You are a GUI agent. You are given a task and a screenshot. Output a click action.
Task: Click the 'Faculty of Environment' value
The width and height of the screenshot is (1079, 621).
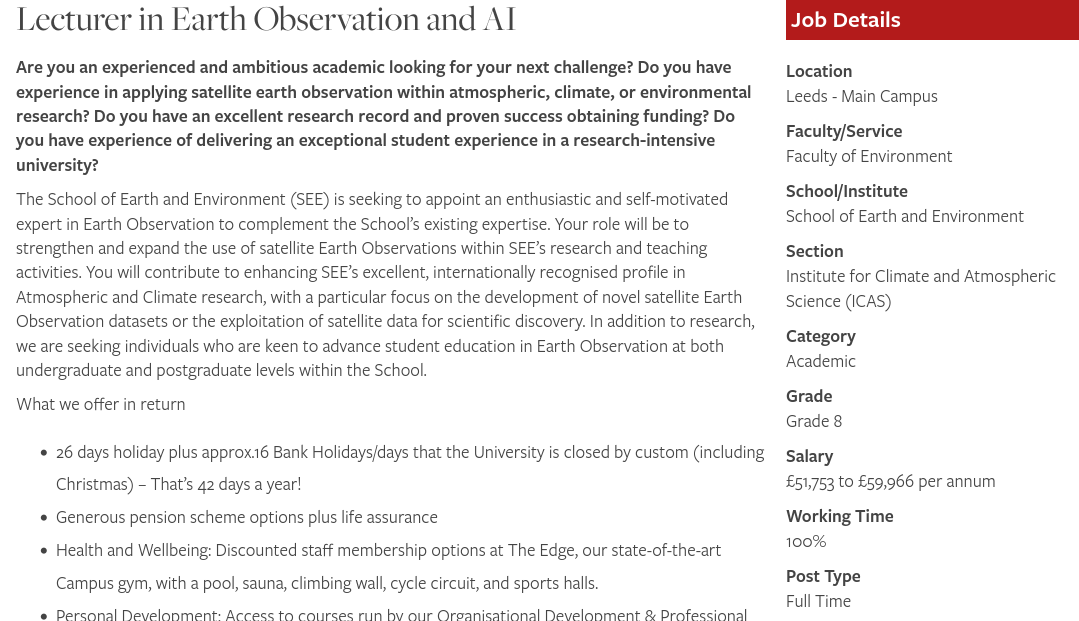tap(869, 156)
